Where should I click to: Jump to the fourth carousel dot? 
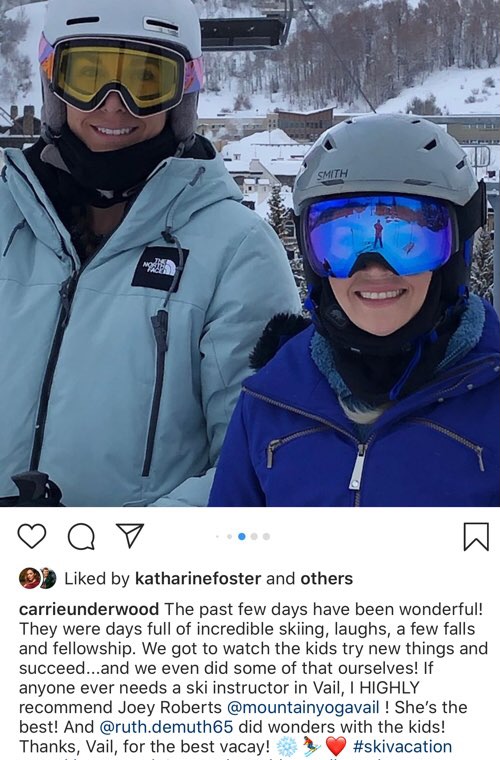[254, 537]
